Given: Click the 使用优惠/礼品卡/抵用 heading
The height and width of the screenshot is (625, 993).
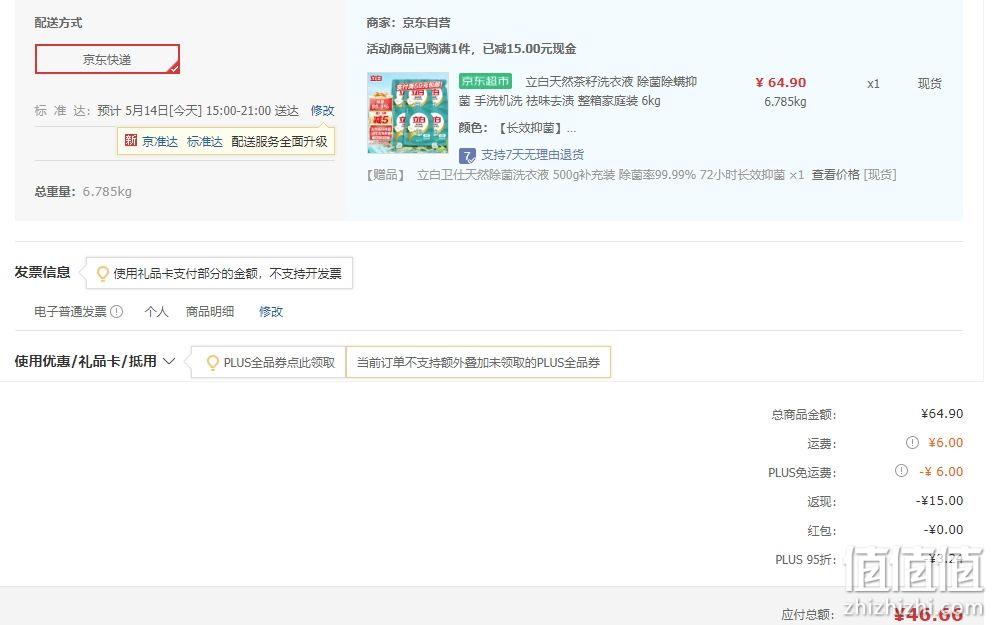Looking at the screenshot, I should click(x=85, y=361).
